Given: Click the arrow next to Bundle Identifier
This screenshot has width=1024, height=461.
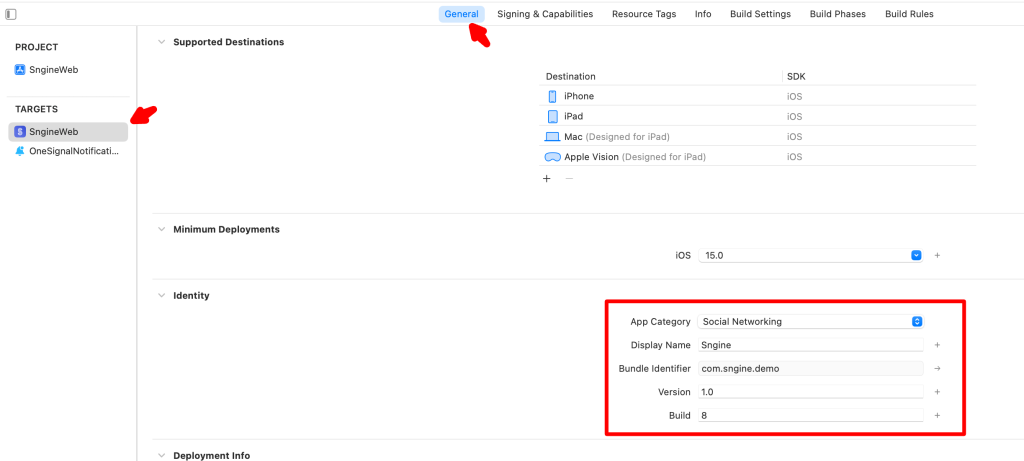Looking at the screenshot, I should (937, 369).
